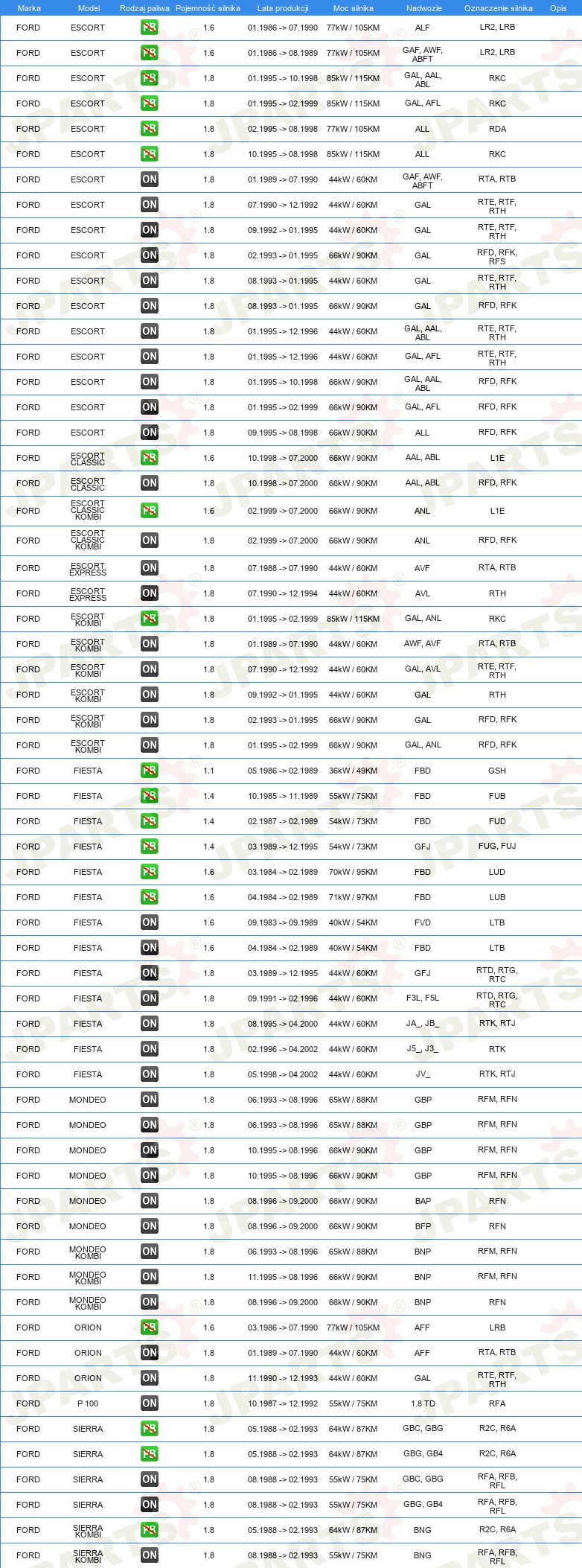Click the ALF body cell
The height and width of the screenshot is (1568, 582).
pyautogui.click(x=423, y=28)
